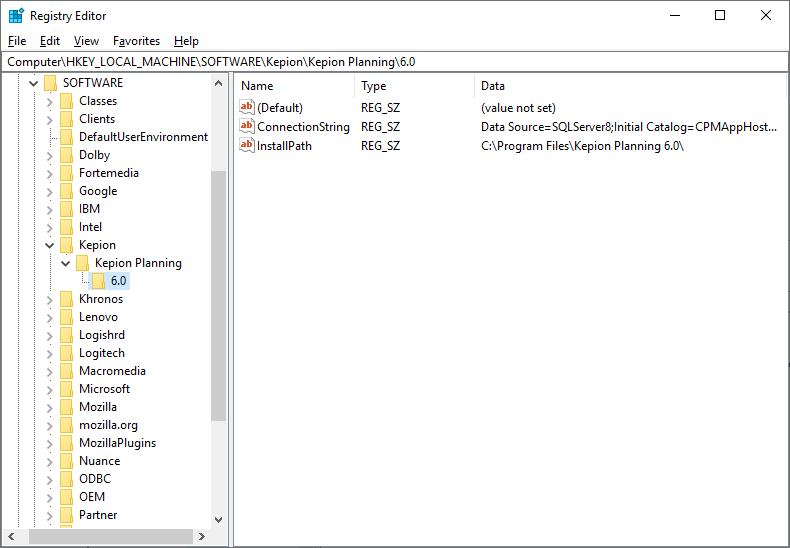Click the 6.0 key folder icon
This screenshot has width=790, height=548.
99,281
